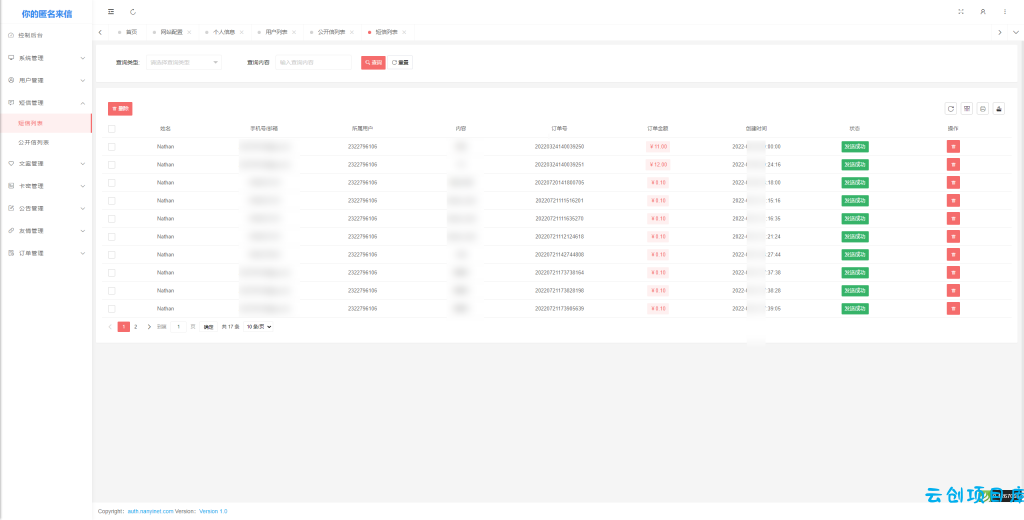The height and width of the screenshot is (520, 1024).
Task: Delete the row with order 20220721112124618
Action: click(953, 236)
